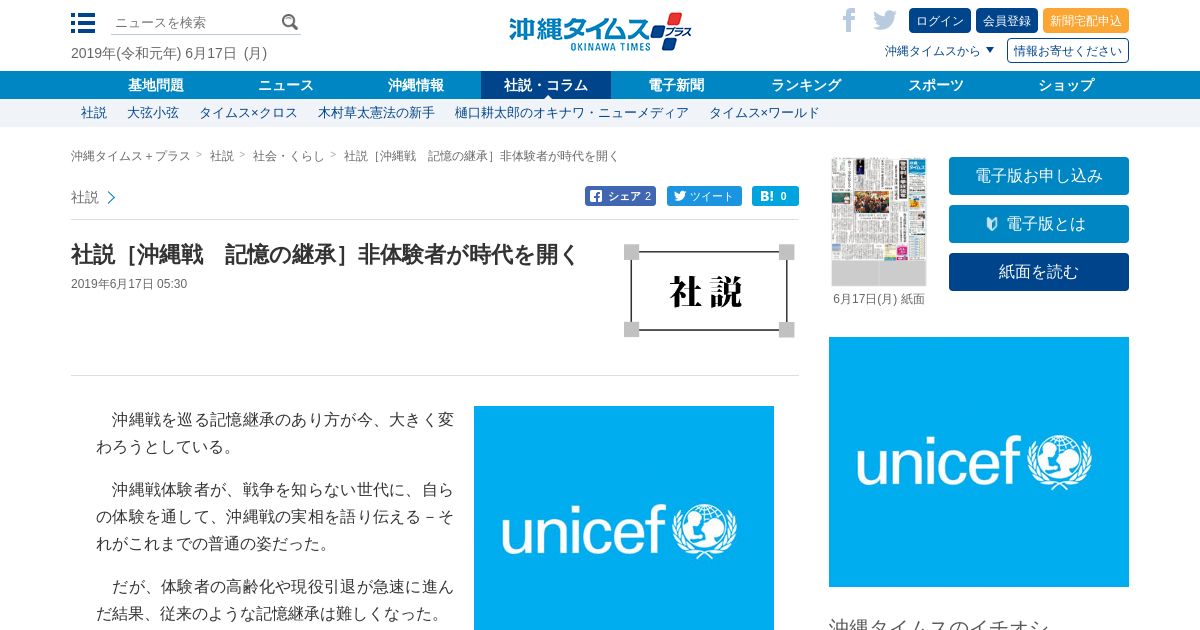Open 社説 in the sub-navigation bar
The height and width of the screenshot is (630, 1200).
[94, 113]
